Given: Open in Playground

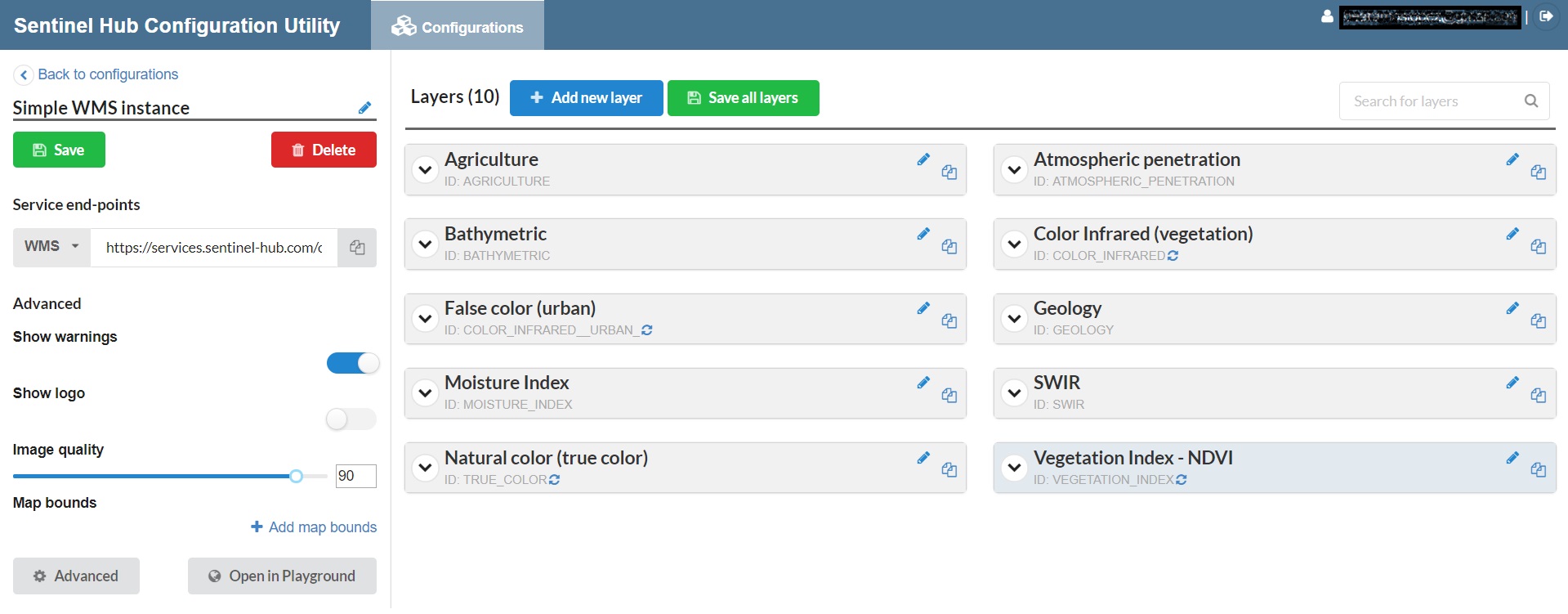Looking at the screenshot, I should tap(282, 576).
